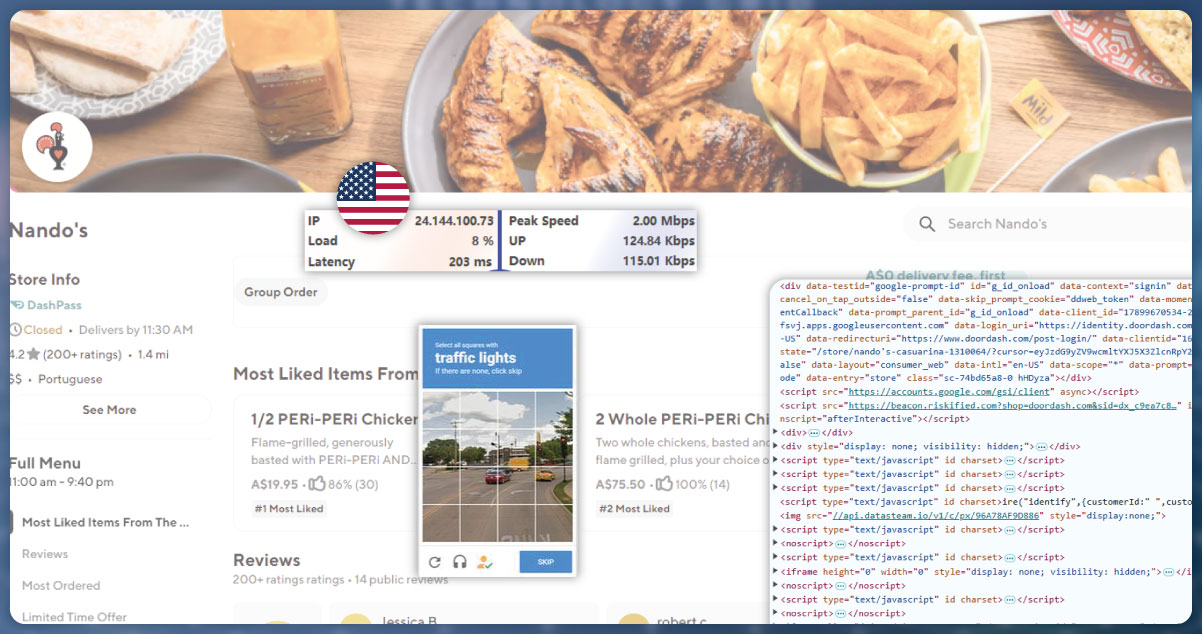The width and height of the screenshot is (1202, 634).
Task: Click the #1 Most Liked tag
Action: click(288, 509)
